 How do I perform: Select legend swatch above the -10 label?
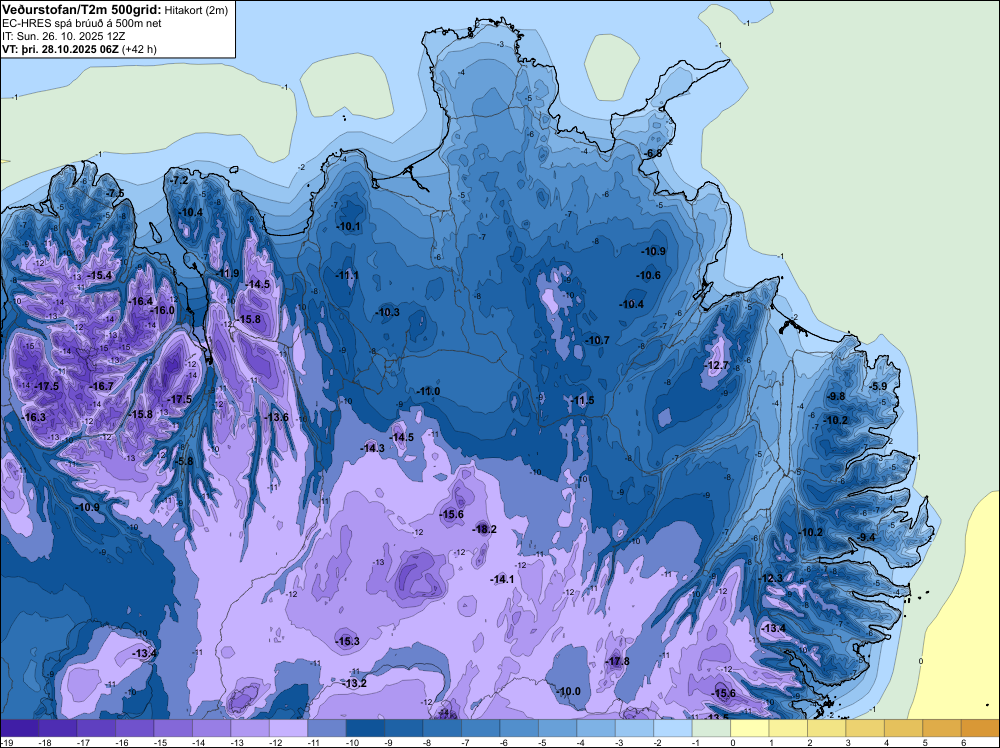click(365, 728)
